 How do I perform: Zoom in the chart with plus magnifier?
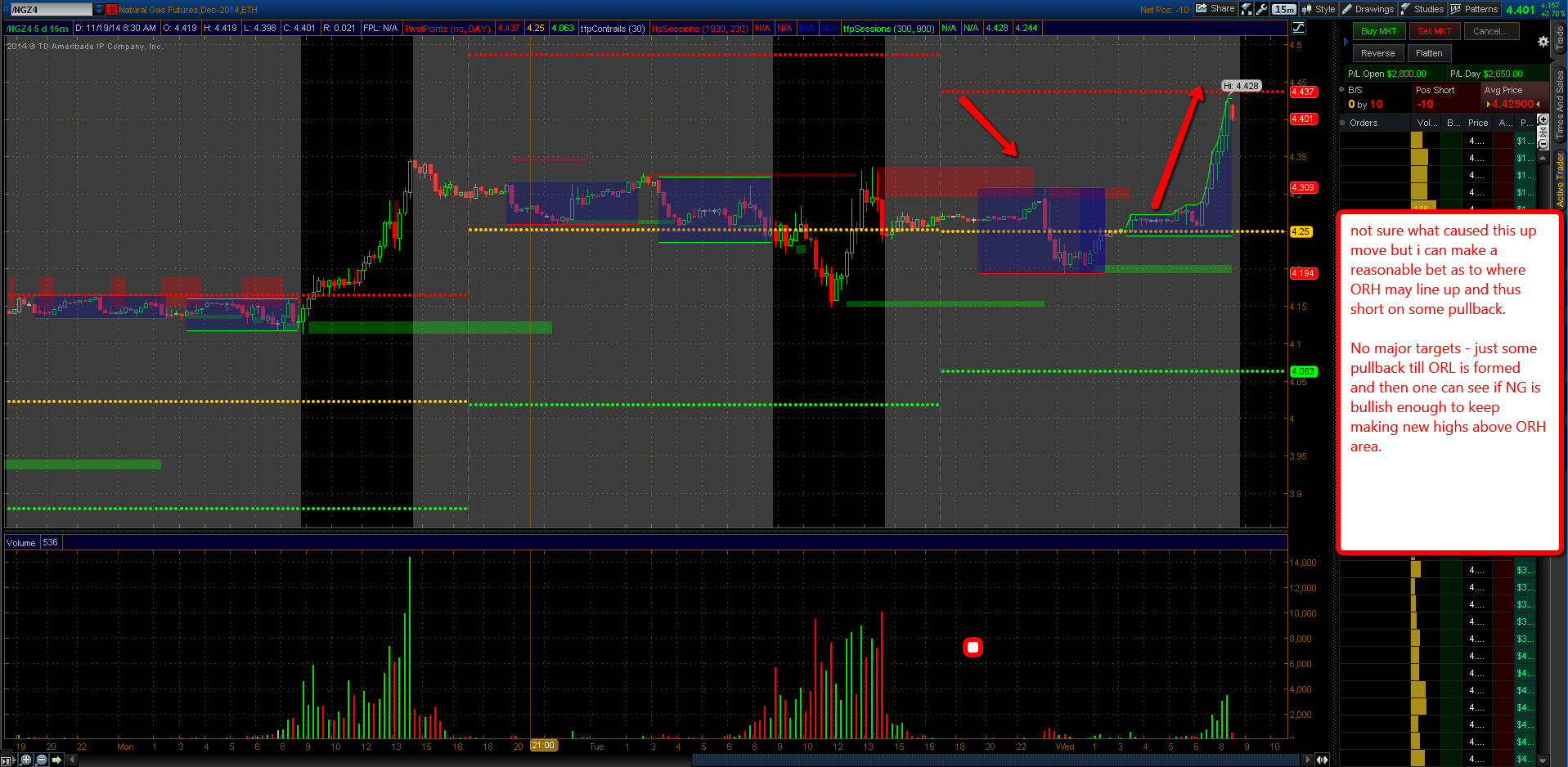pyautogui.click(x=26, y=760)
